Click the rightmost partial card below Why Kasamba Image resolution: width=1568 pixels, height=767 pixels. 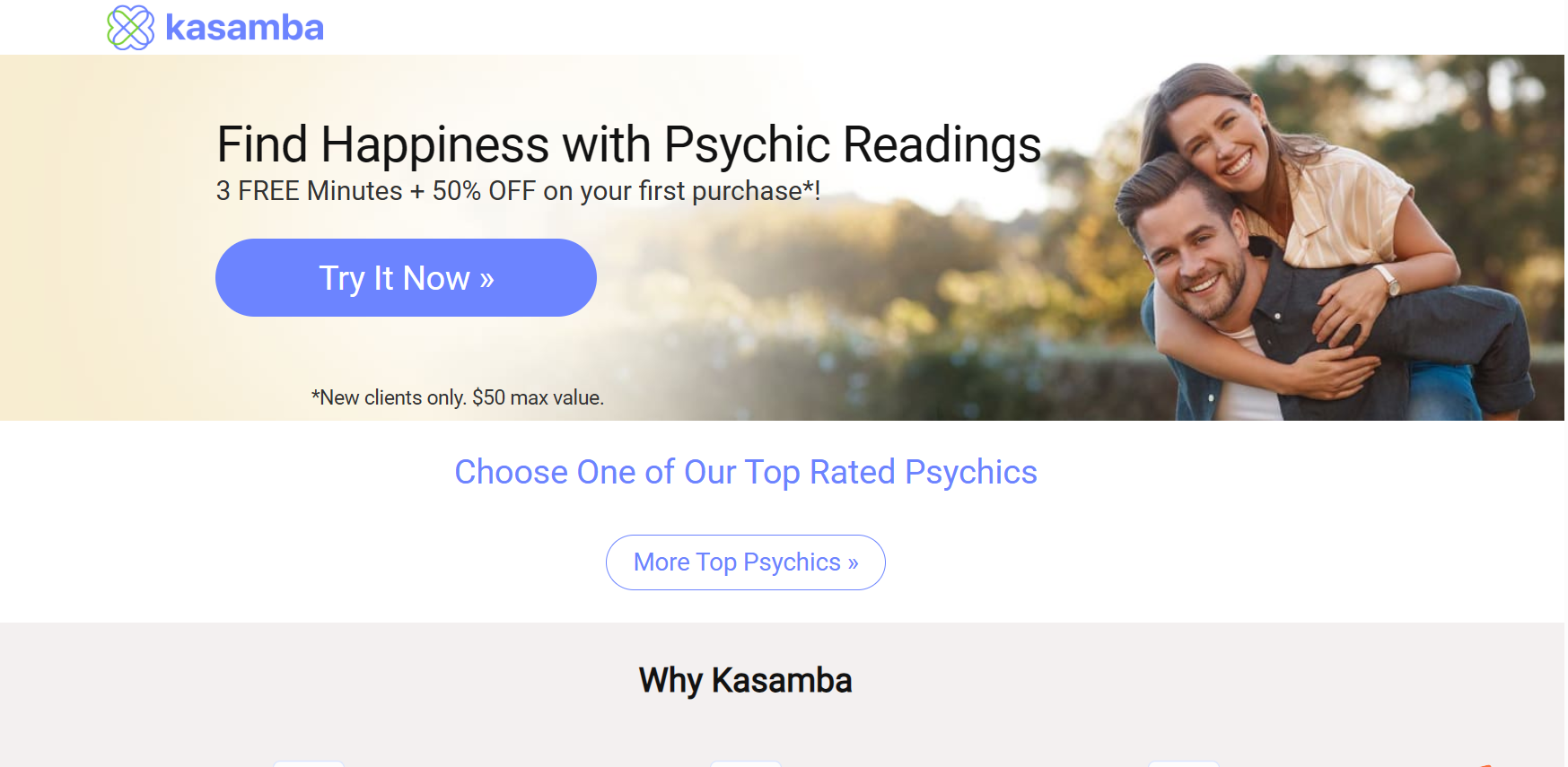1185,763
